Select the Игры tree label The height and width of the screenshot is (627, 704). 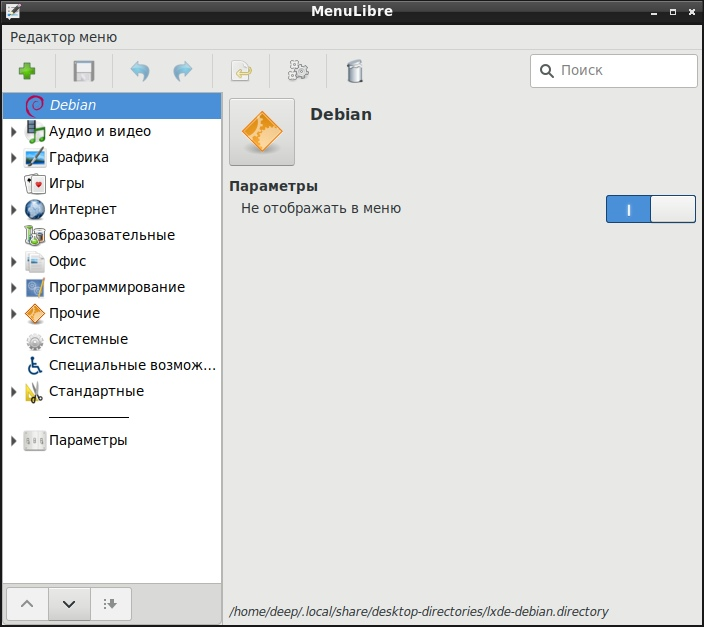(x=66, y=184)
